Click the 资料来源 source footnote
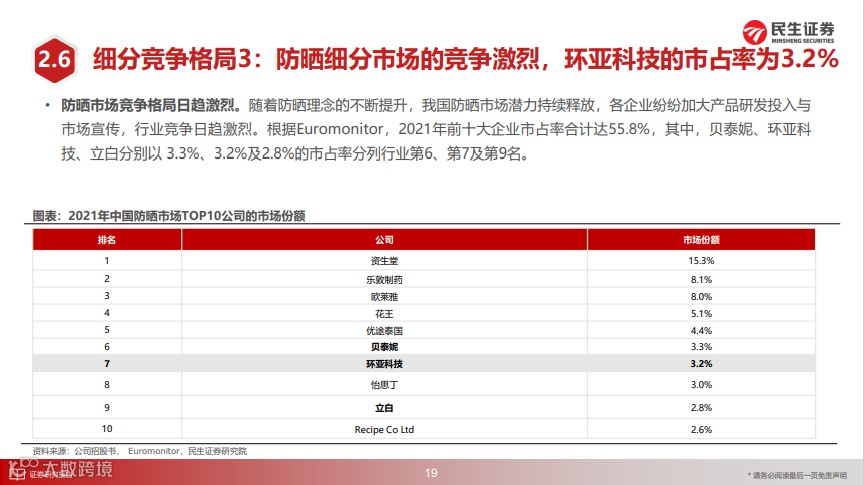 click(x=139, y=451)
